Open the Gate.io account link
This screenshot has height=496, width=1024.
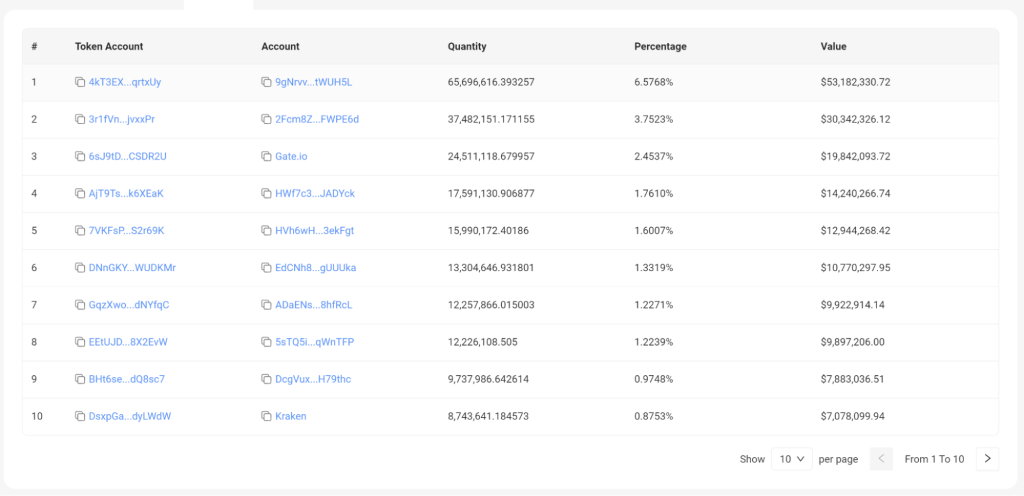pos(293,156)
